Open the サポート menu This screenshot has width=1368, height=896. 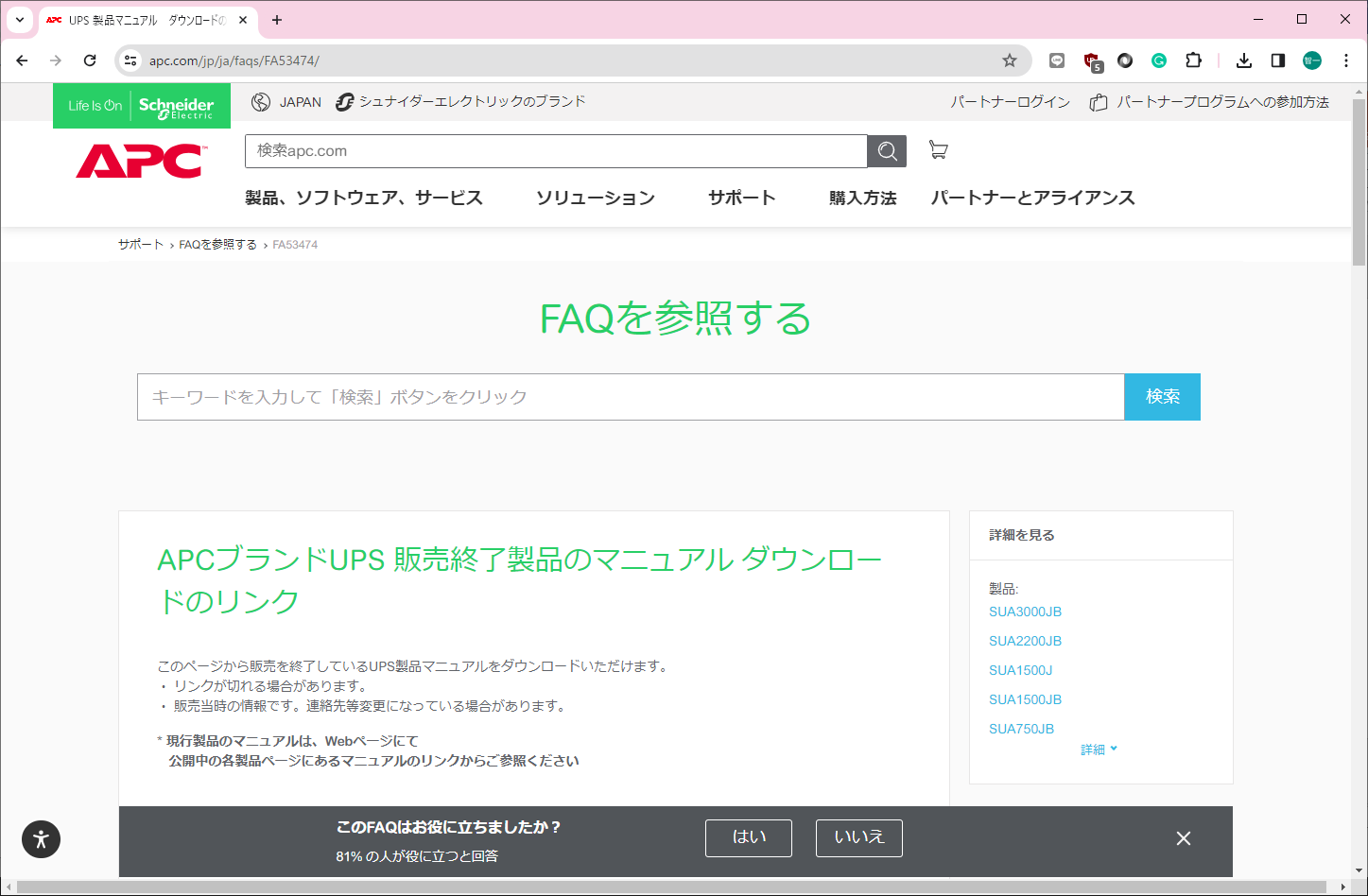pyautogui.click(x=741, y=198)
